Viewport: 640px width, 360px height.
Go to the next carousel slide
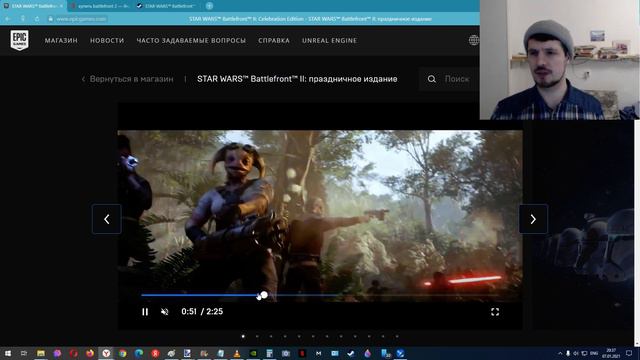pyautogui.click(x=533, y=219)
